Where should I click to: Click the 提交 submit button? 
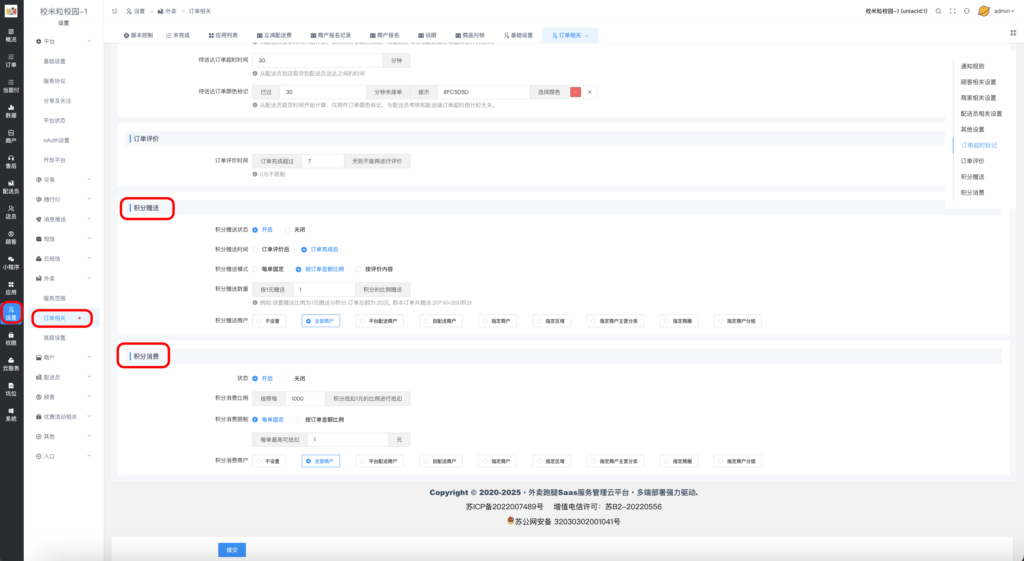tap(232, 550)
